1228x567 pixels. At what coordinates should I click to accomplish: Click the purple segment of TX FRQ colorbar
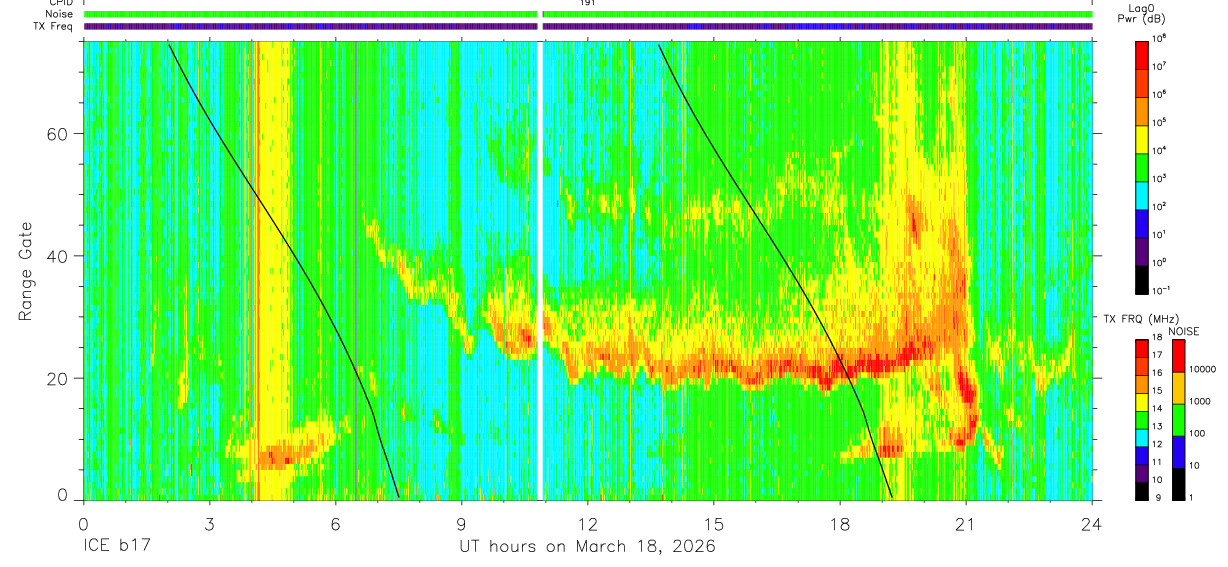coord(1141,473)
